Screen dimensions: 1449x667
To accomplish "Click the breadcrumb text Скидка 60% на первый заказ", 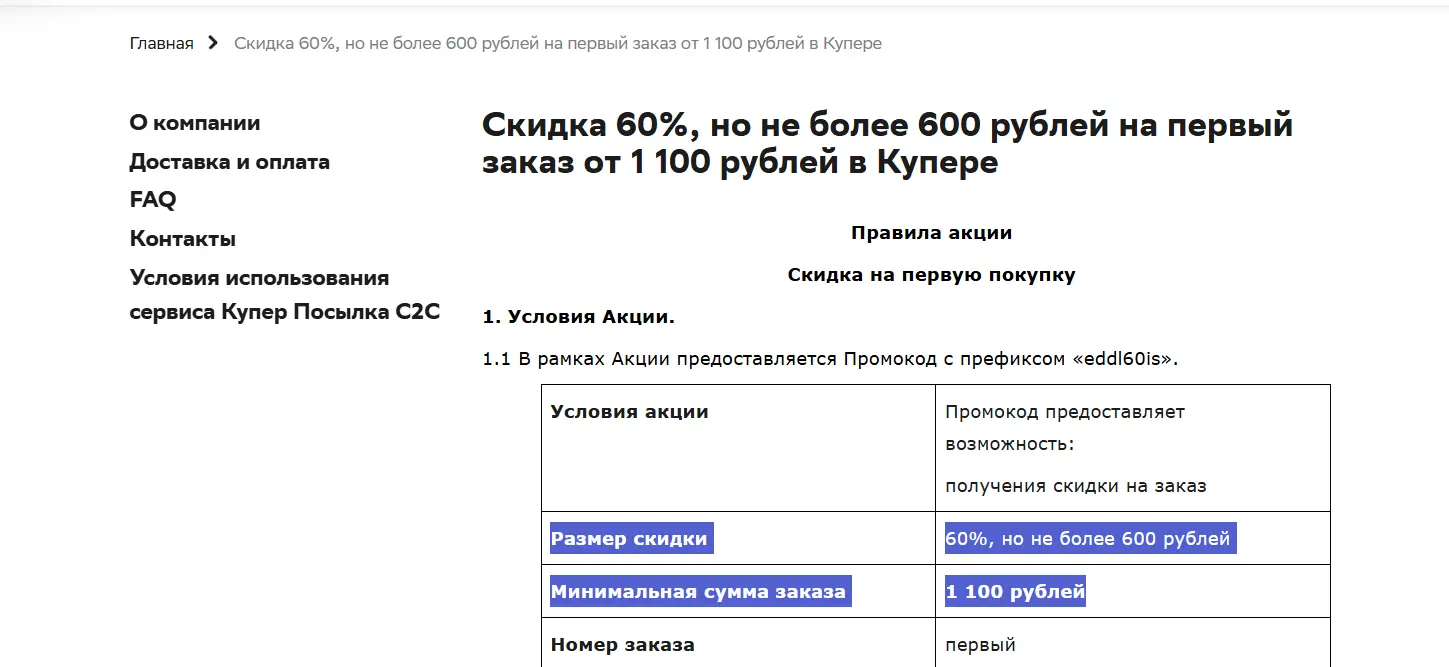I will pyautogui.click(x=558, y=43).
